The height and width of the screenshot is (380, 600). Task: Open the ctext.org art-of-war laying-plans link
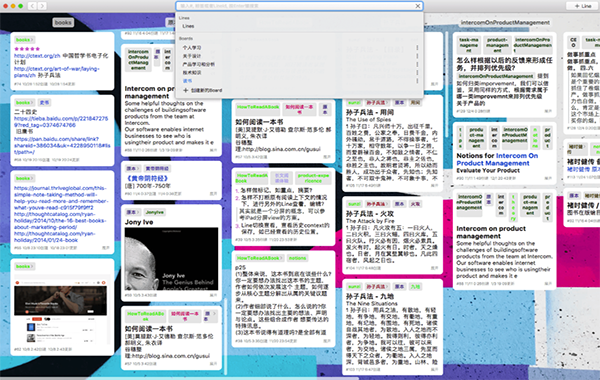tap(57, 72)
